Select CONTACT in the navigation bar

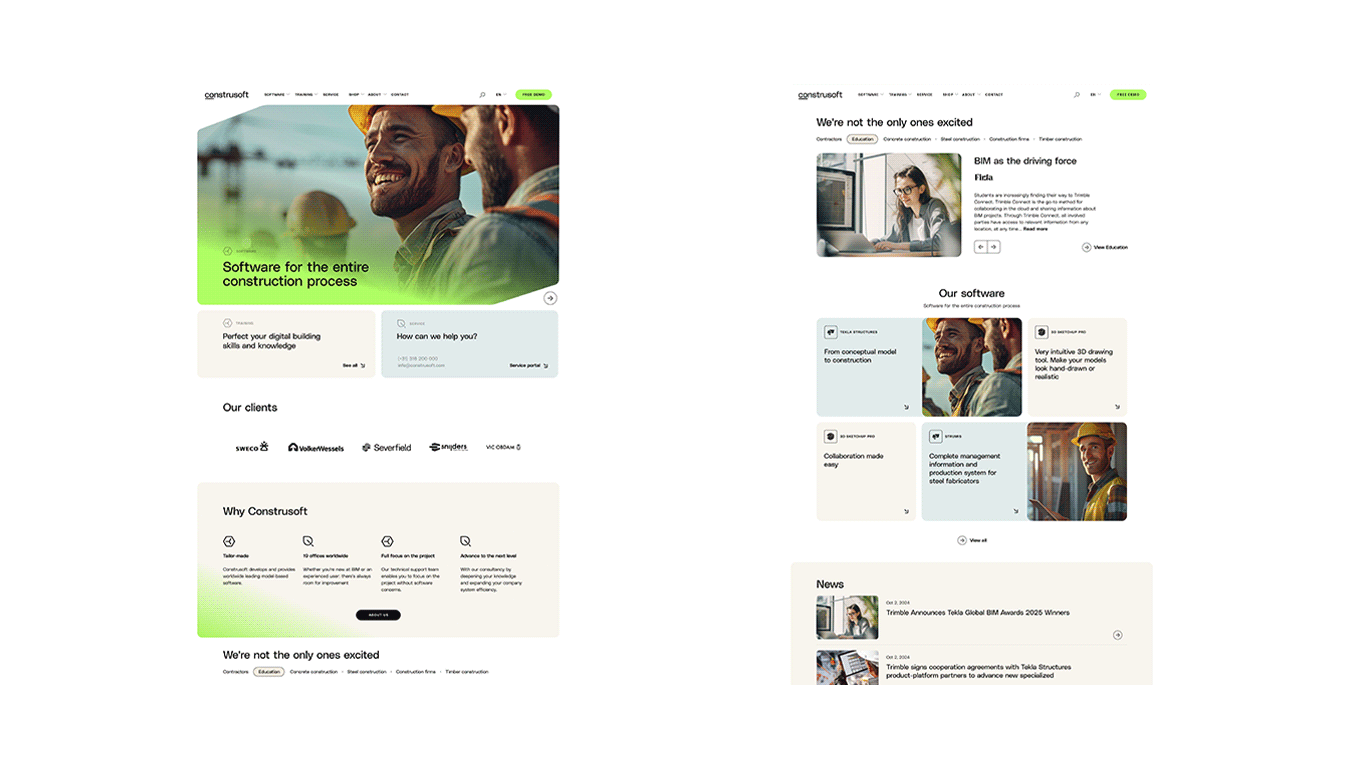tap(399, 94)
